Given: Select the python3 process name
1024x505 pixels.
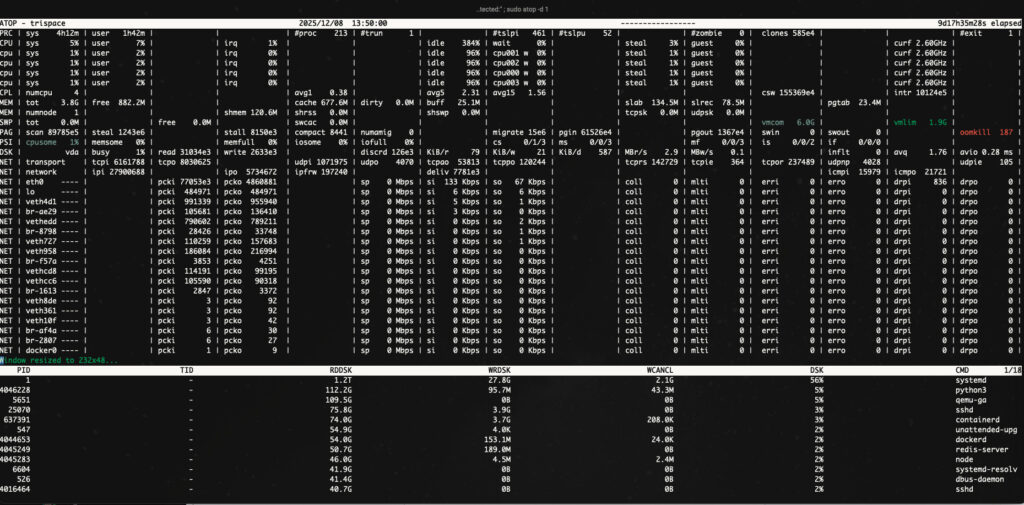Looking at the screenshot, I should [x=970, y=390].
